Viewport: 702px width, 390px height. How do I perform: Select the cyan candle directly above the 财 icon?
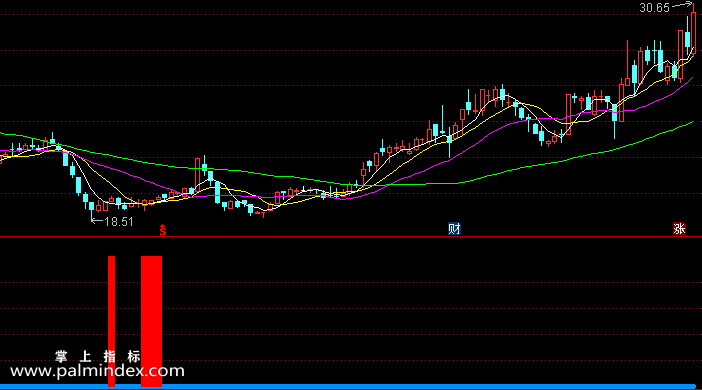click(x=449, y=141)
